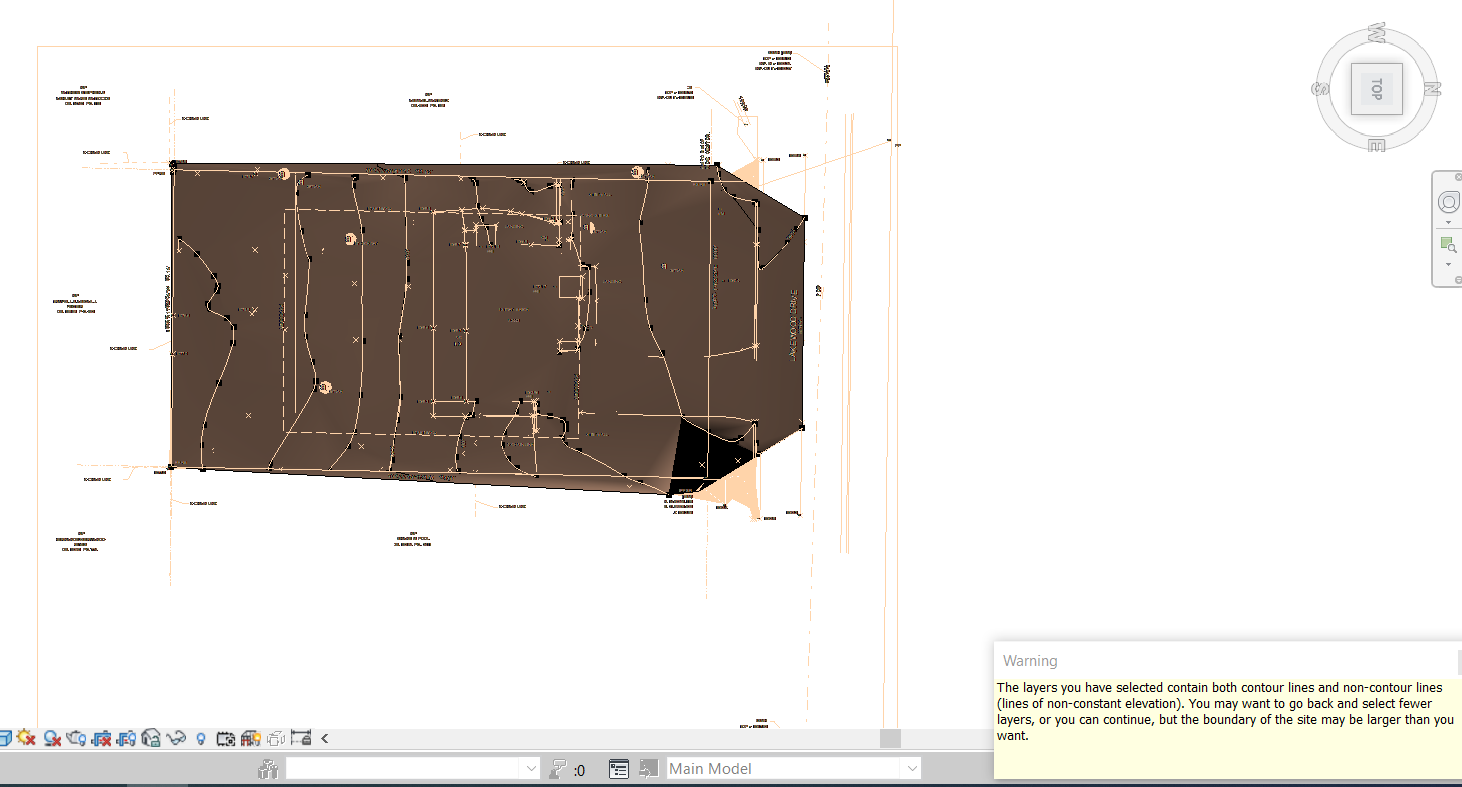1462x787 pixels.
Task: Click the Worksets icon in status bar
Action: point(268,769)
